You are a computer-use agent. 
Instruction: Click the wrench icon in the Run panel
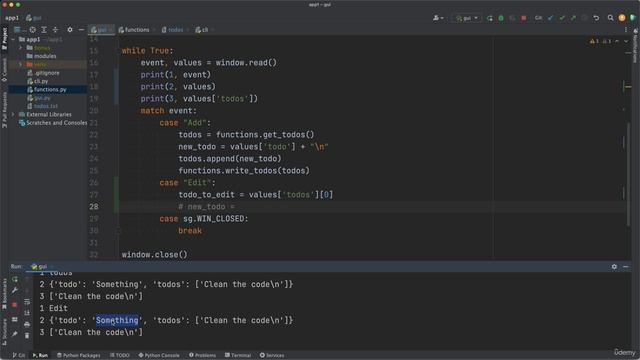click(15, 290)
